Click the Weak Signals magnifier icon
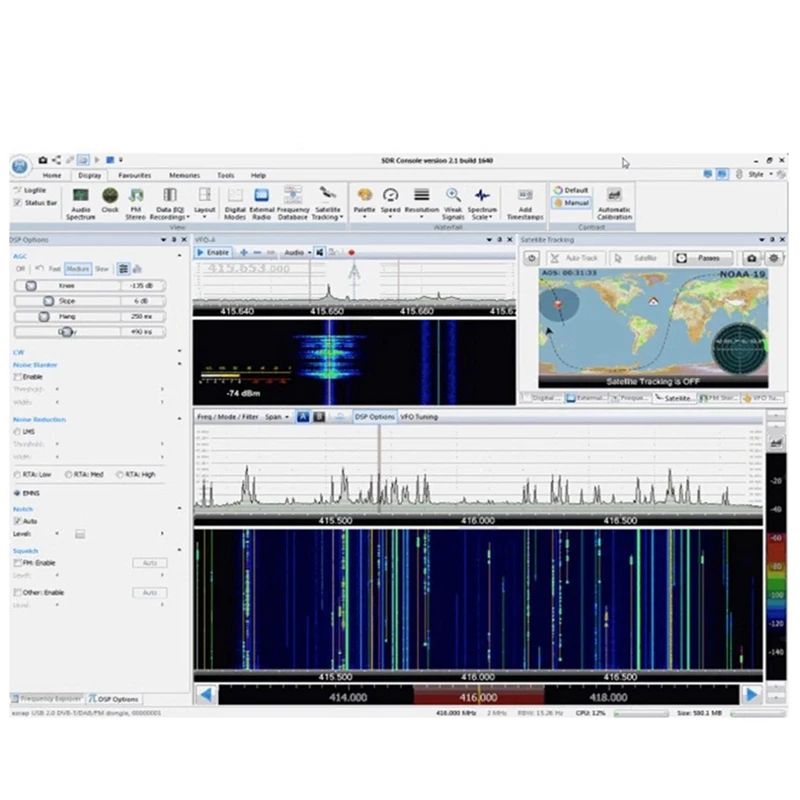The width and height of the screenshot is (800, 800). pos(453,199)
